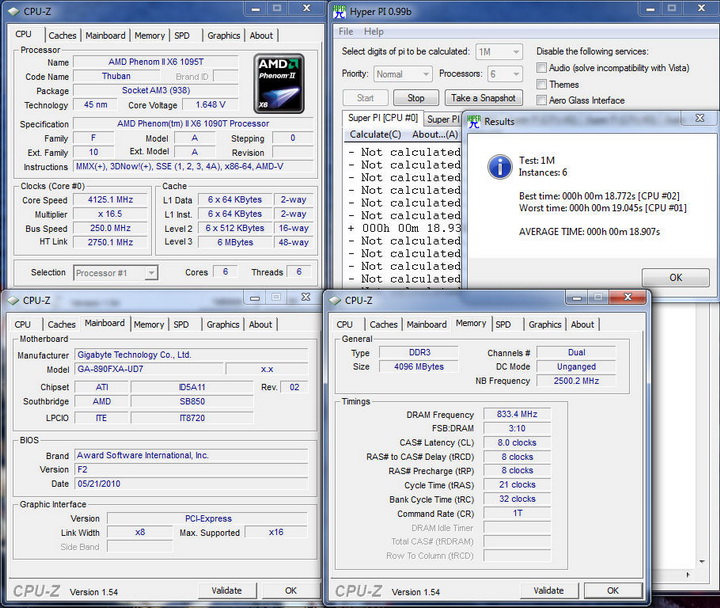This screenshot has height=608, width=720.
Task: Click the NB Frequency value 2500.2 MHz
Action: (576, 381)
